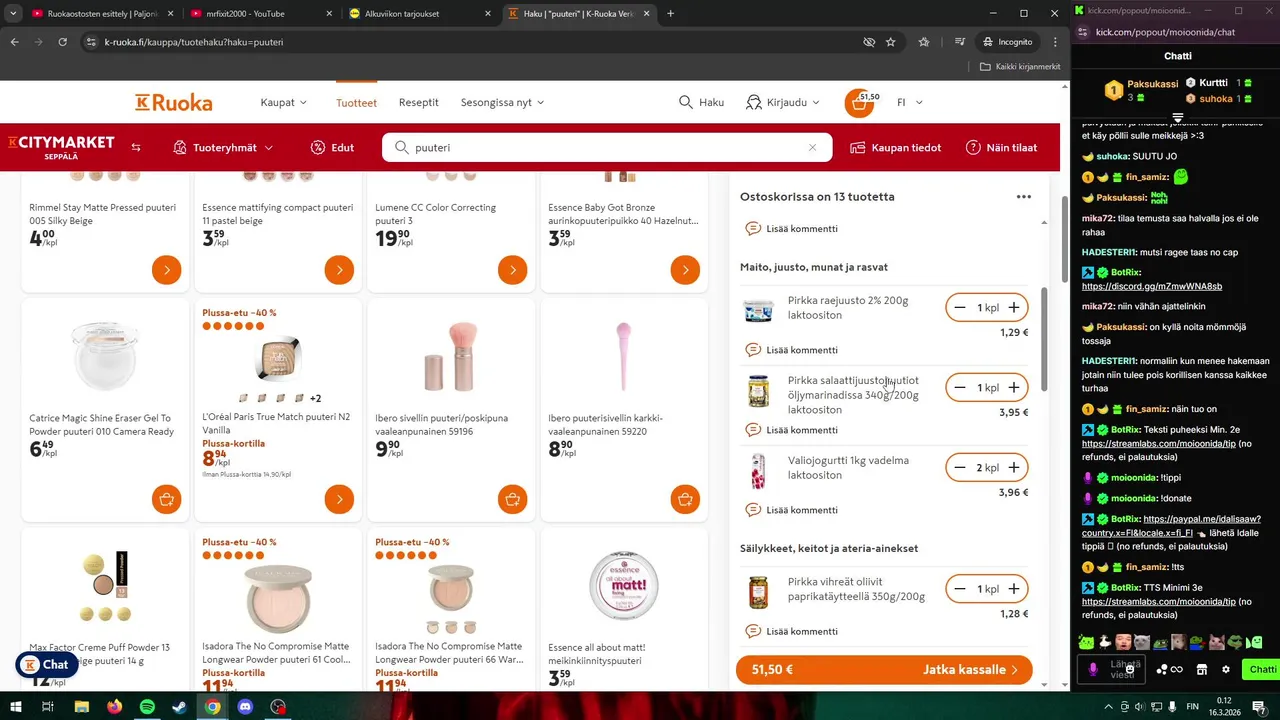The width and height of the screenshot is (1280, 720).
Task: Expand the Tuoteryhmät categories dropdown
Action: tap(223, 147)
